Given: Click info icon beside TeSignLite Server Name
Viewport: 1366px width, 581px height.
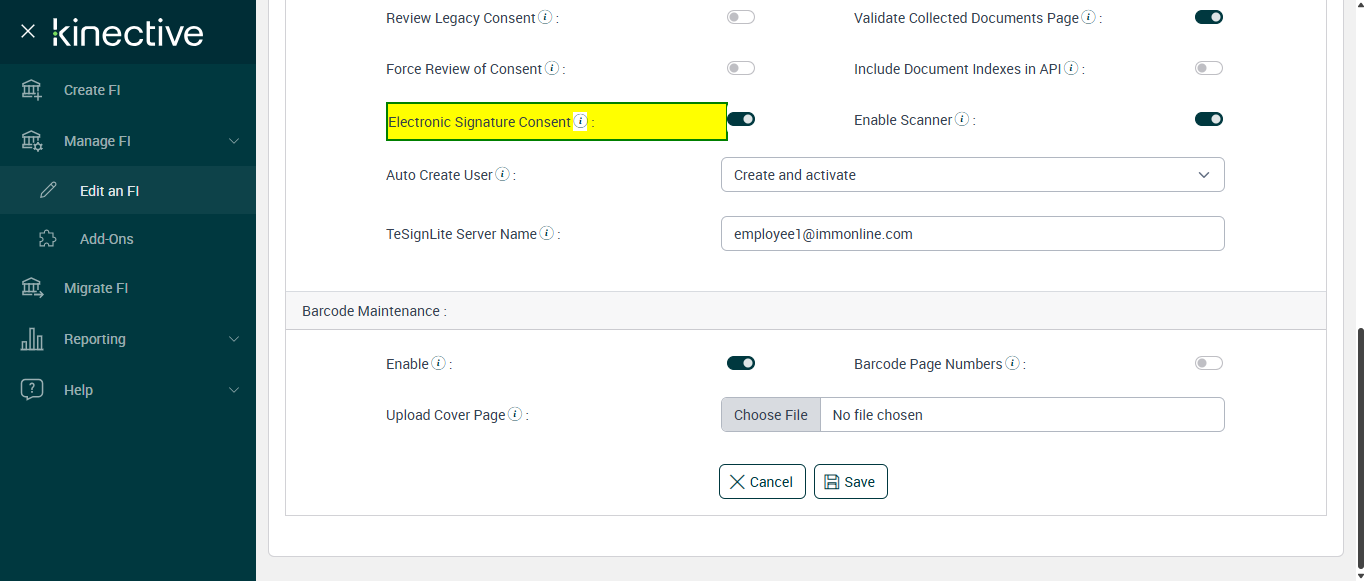Looking at the screenshot, I should tap(547, 234).
